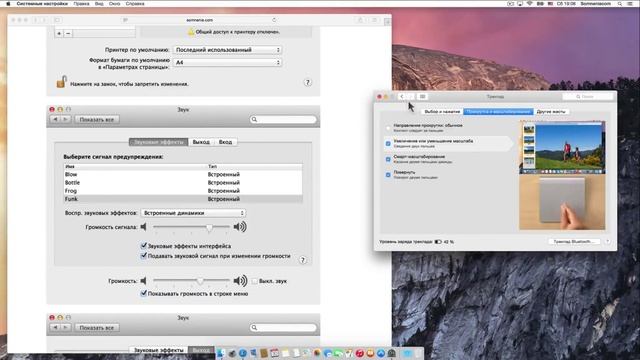Toggle Подавать звуковой сигнал при изменении громкости

(x=144, y=256)
